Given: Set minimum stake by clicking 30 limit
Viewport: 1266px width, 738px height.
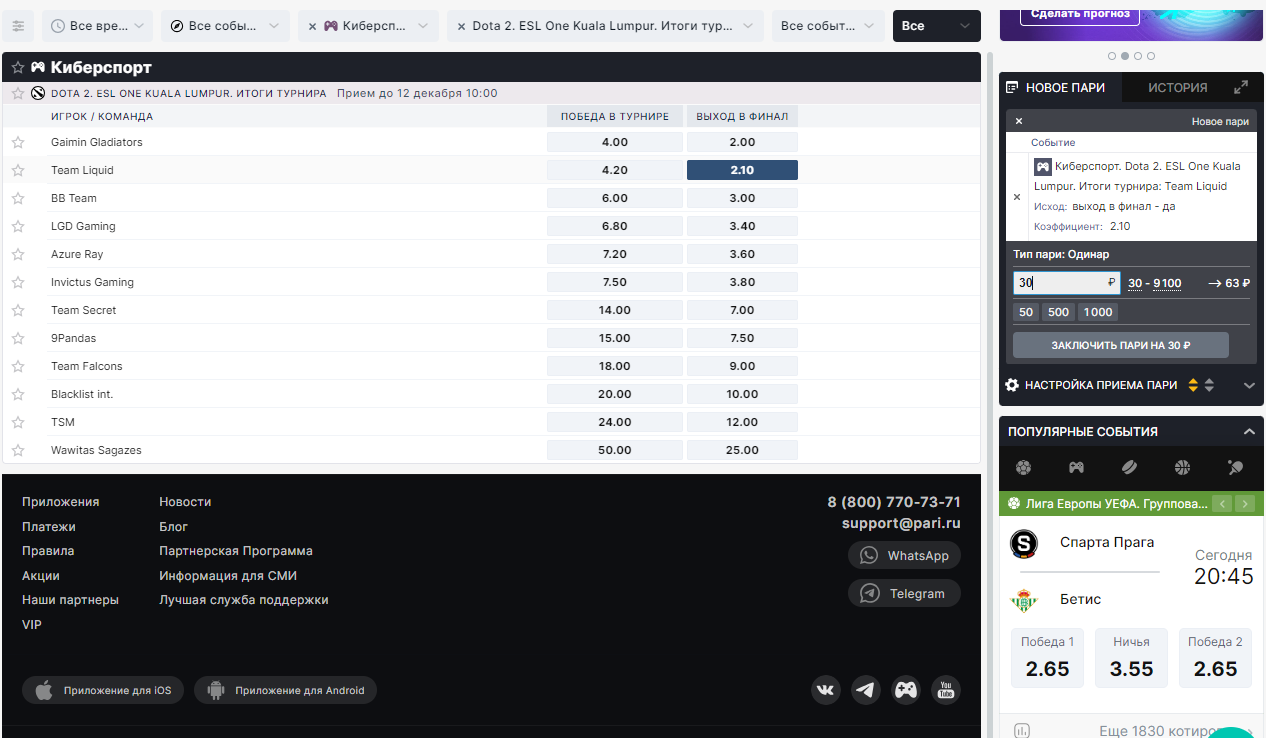Looking at the screenshot, I should pyautogui.click(x=1135, y=284).
